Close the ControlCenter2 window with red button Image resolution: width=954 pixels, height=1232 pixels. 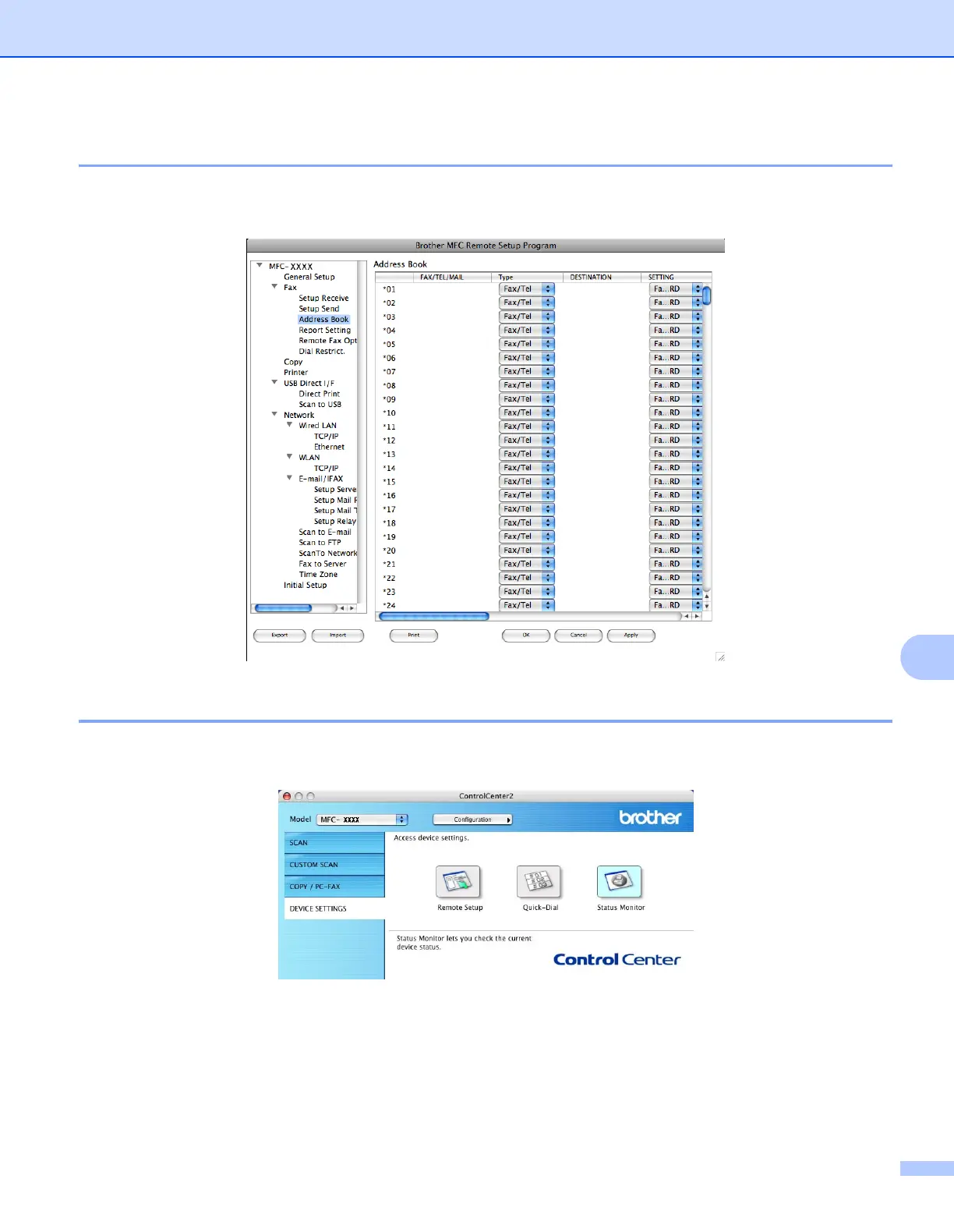click(287, 796)
